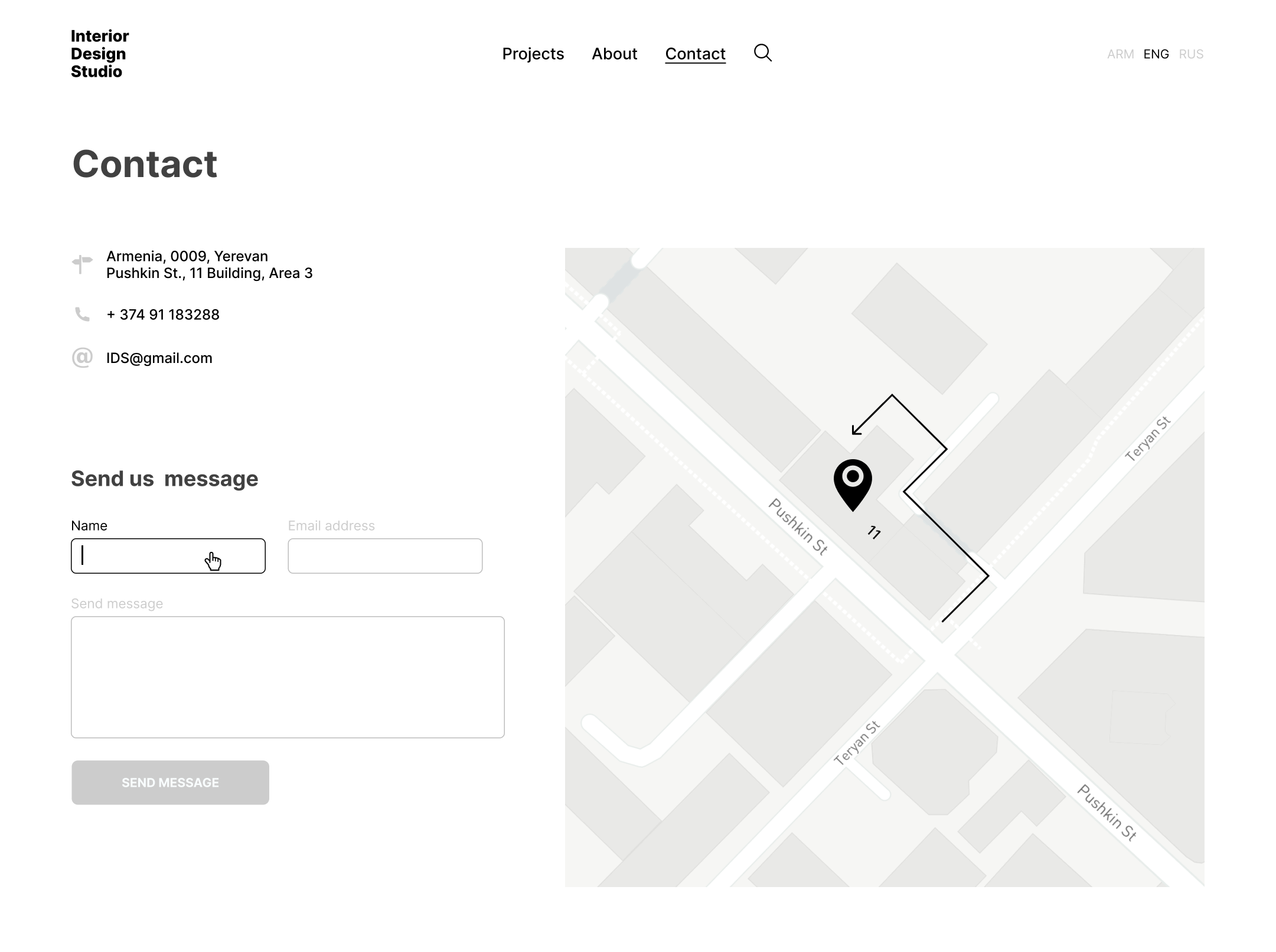Click the SEND MESSAGE button
Image resolution: width=1276 pixels, height=952 pixels.
pyautogui.click(x=170, y=783)
